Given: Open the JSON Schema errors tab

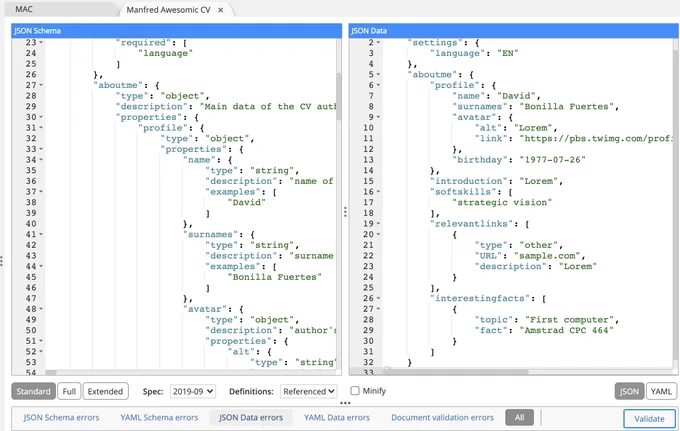Looking at the screenshot, I should point(61,418).
